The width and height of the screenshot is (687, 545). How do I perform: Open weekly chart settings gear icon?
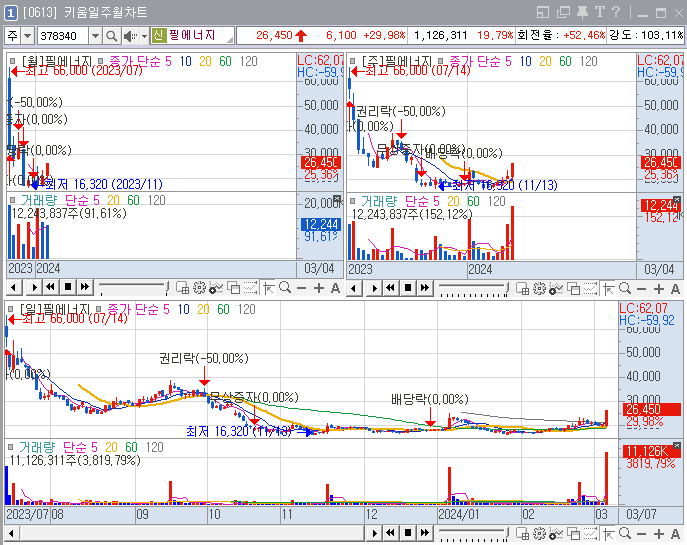(539, 288)
